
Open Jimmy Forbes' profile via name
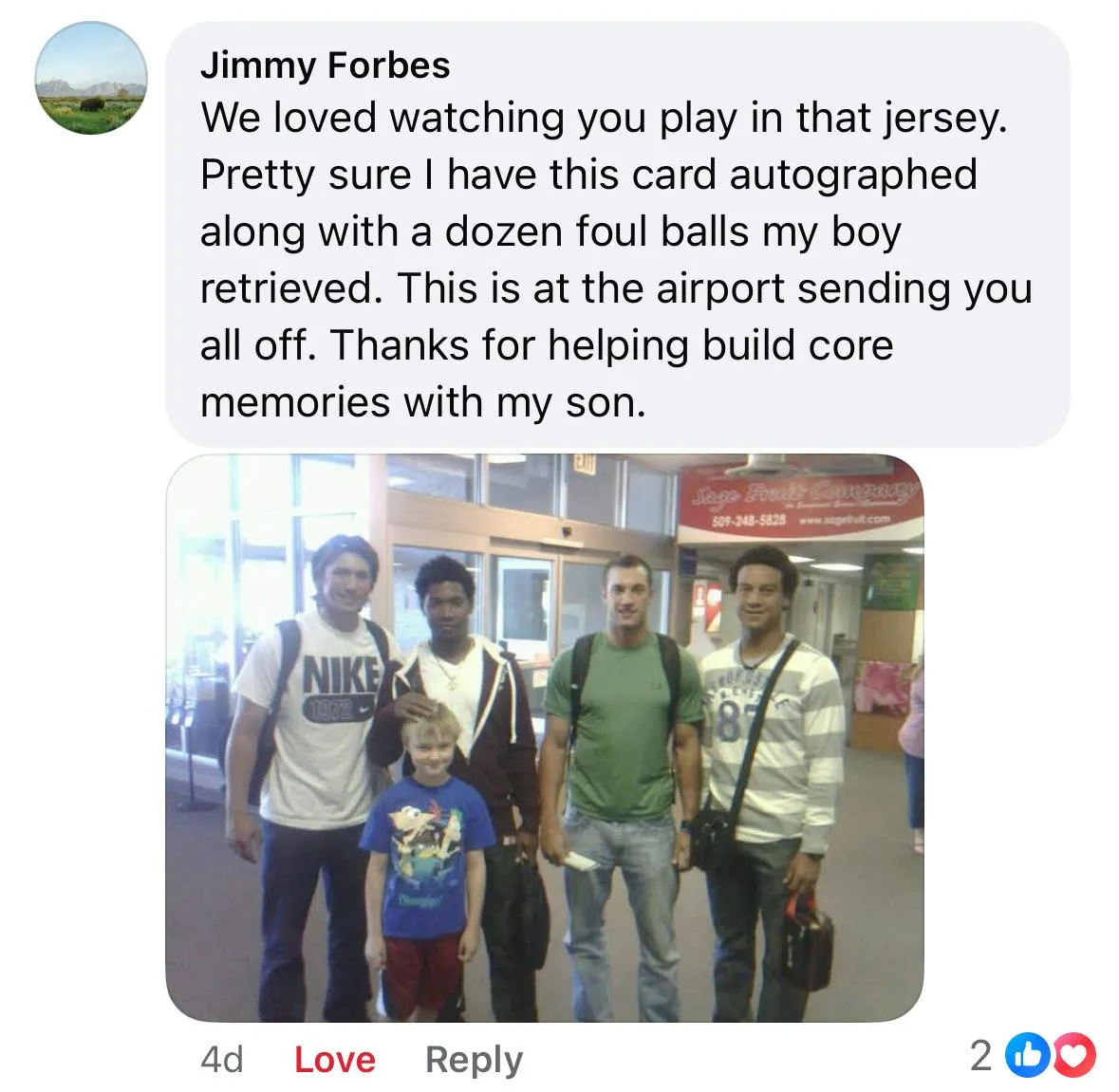(x=326, y=65)
